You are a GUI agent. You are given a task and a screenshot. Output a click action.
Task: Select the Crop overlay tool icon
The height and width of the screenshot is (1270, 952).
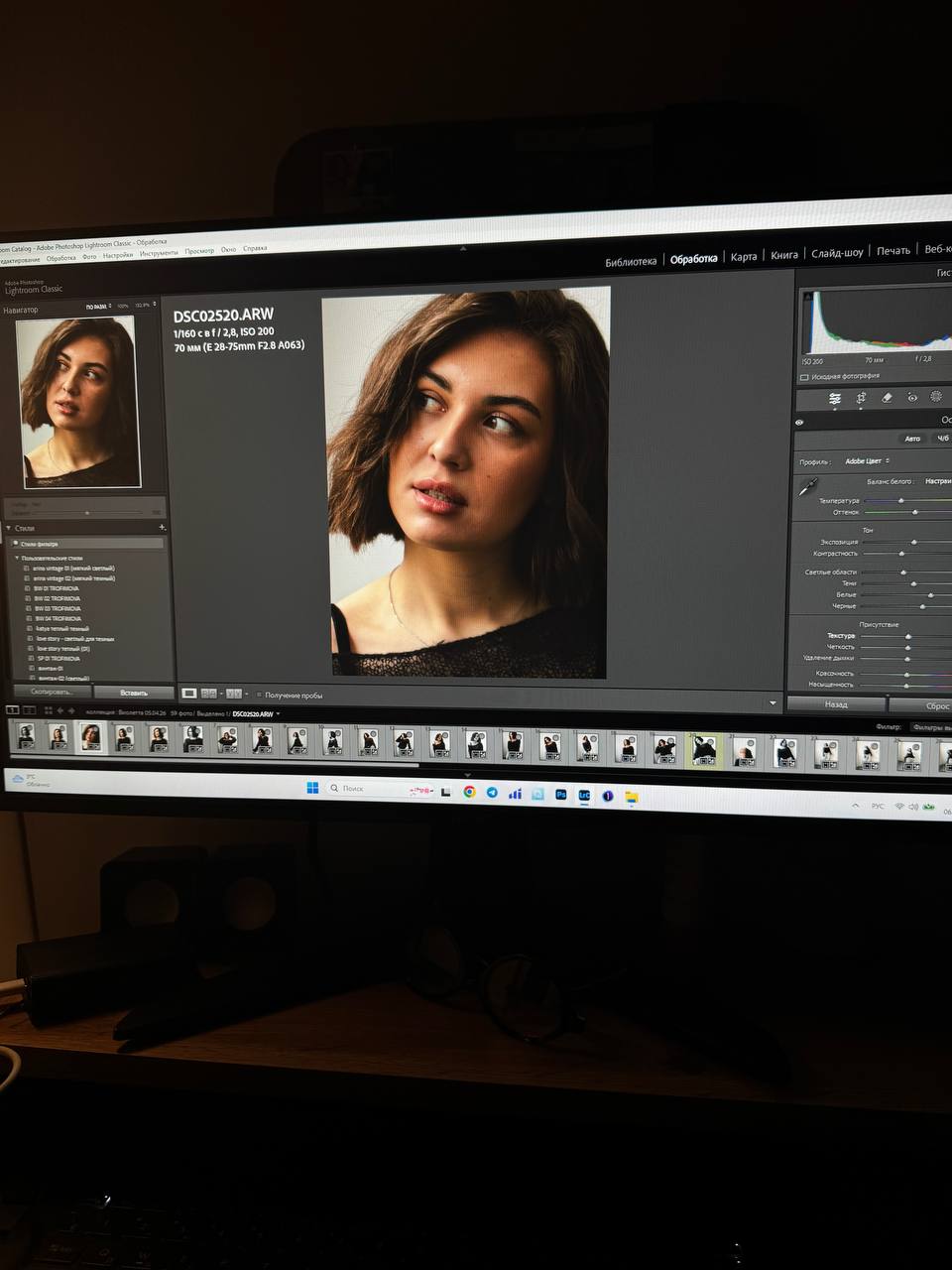coord(861,398)
